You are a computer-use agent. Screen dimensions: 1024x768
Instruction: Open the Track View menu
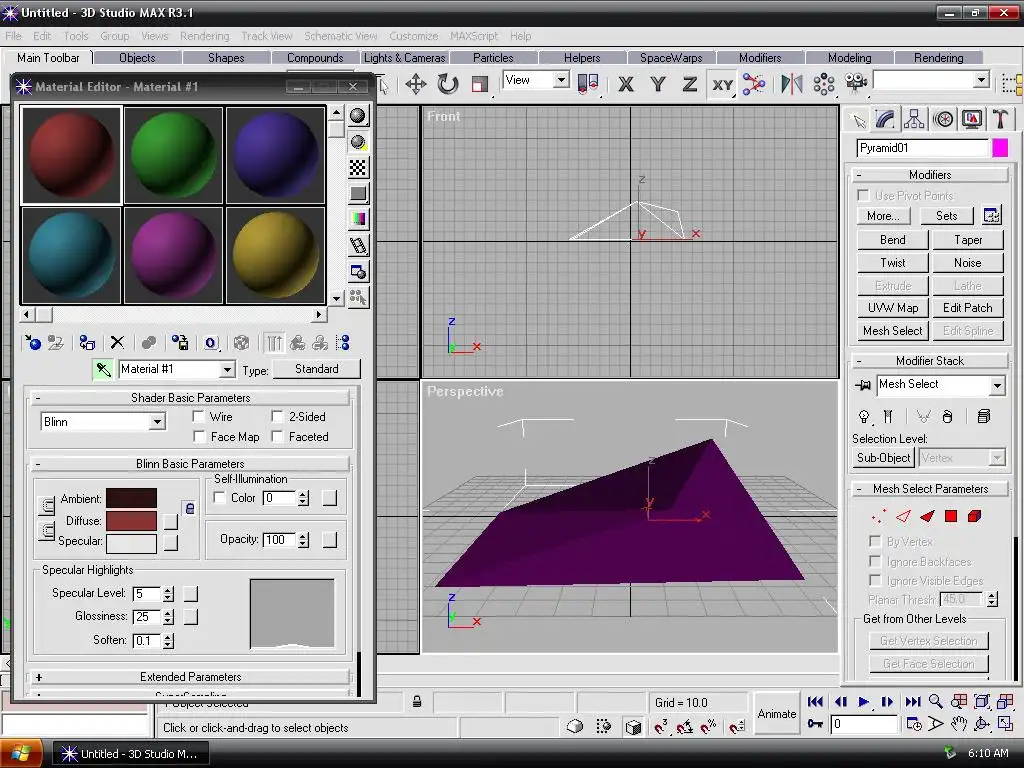(266, 36)
